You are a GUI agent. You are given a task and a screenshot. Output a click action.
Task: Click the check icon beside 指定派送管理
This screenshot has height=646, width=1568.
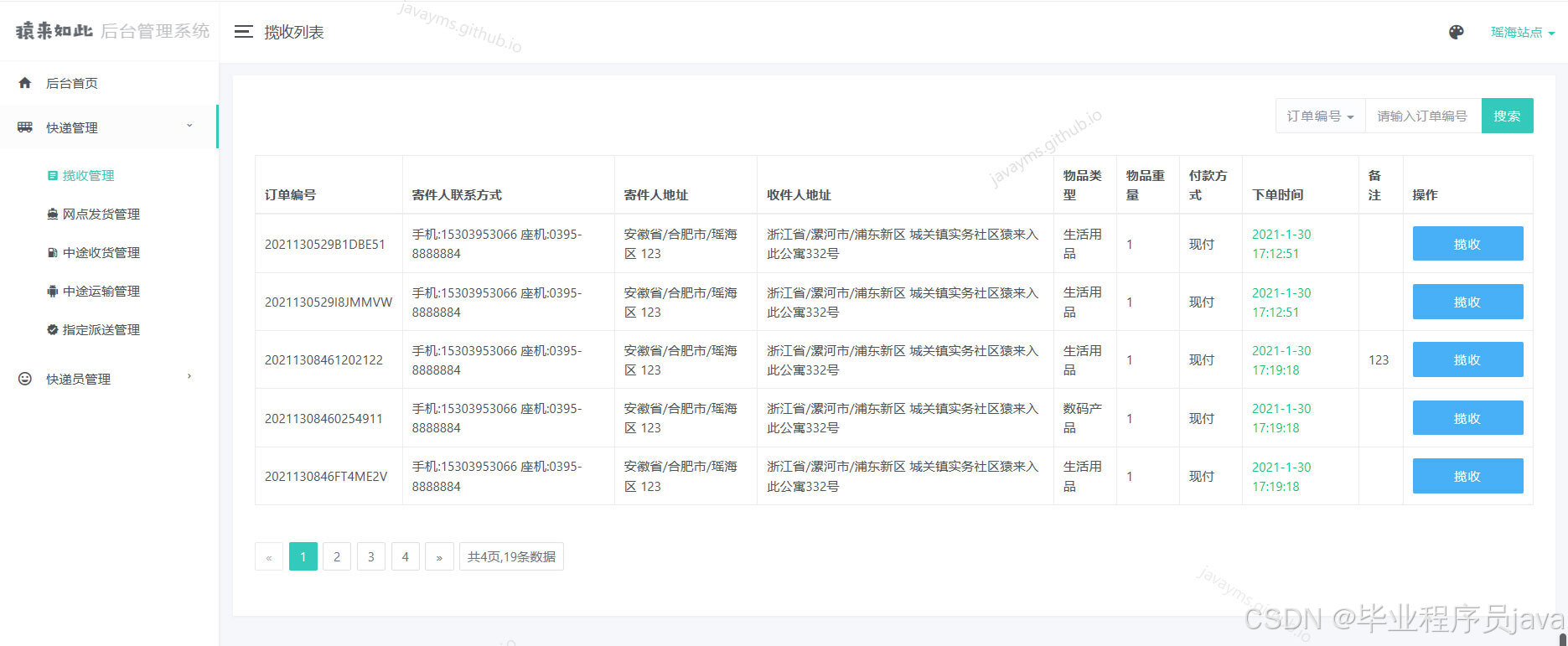[53, 330]
